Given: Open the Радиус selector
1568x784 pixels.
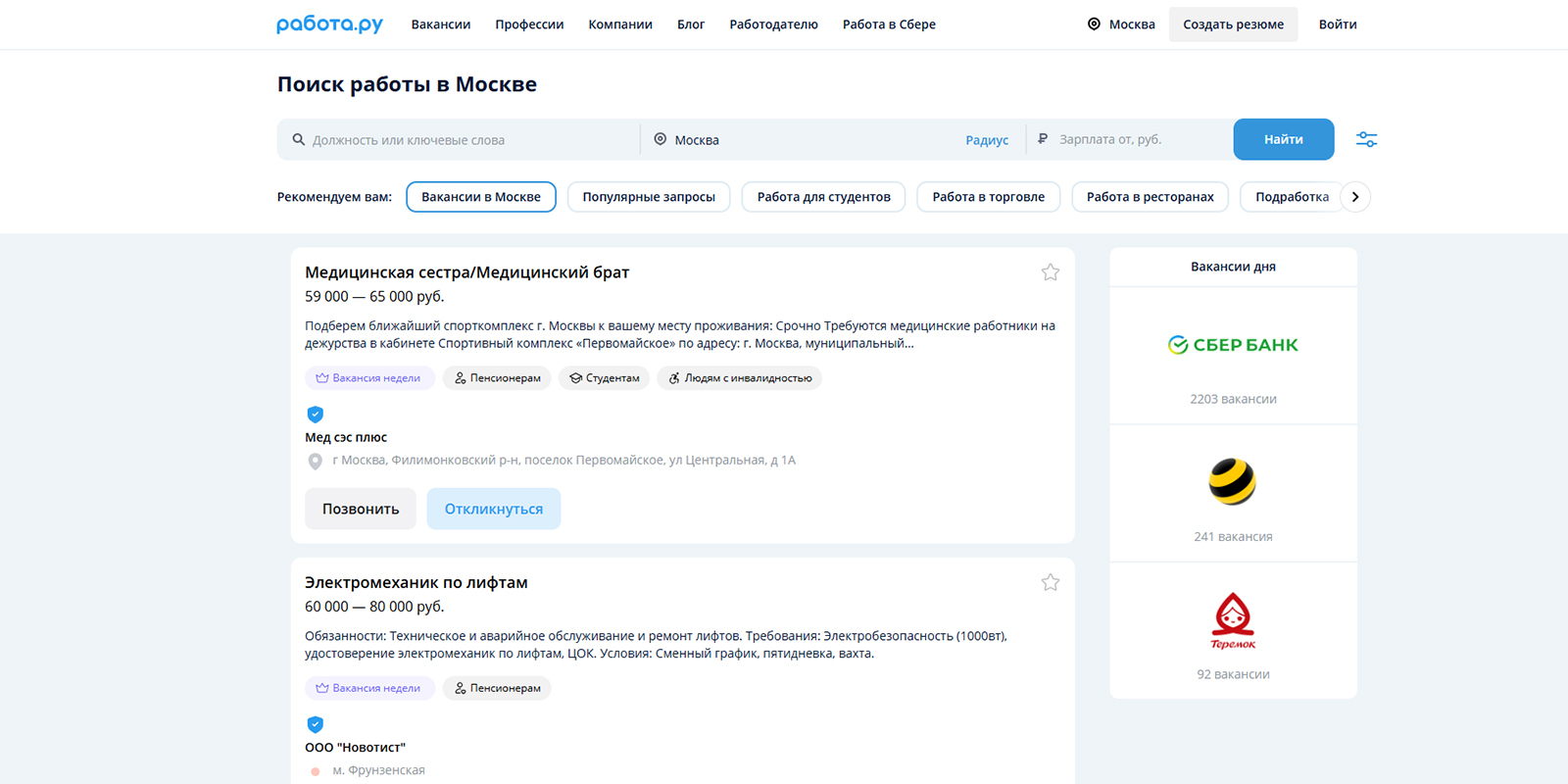Looking at the screenshot, I should point(987,140).
